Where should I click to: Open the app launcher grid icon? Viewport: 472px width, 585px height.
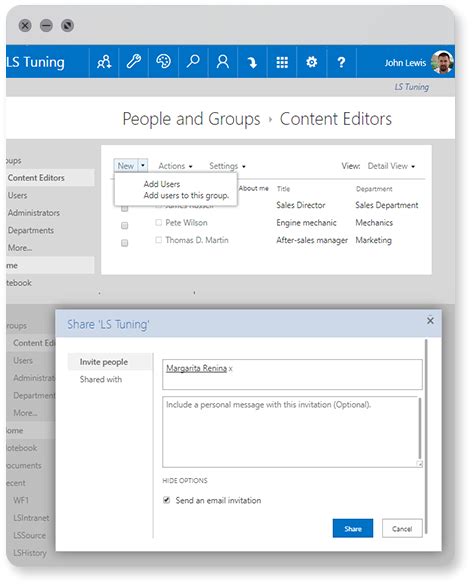pyautogui.click(x=282, y=62)
